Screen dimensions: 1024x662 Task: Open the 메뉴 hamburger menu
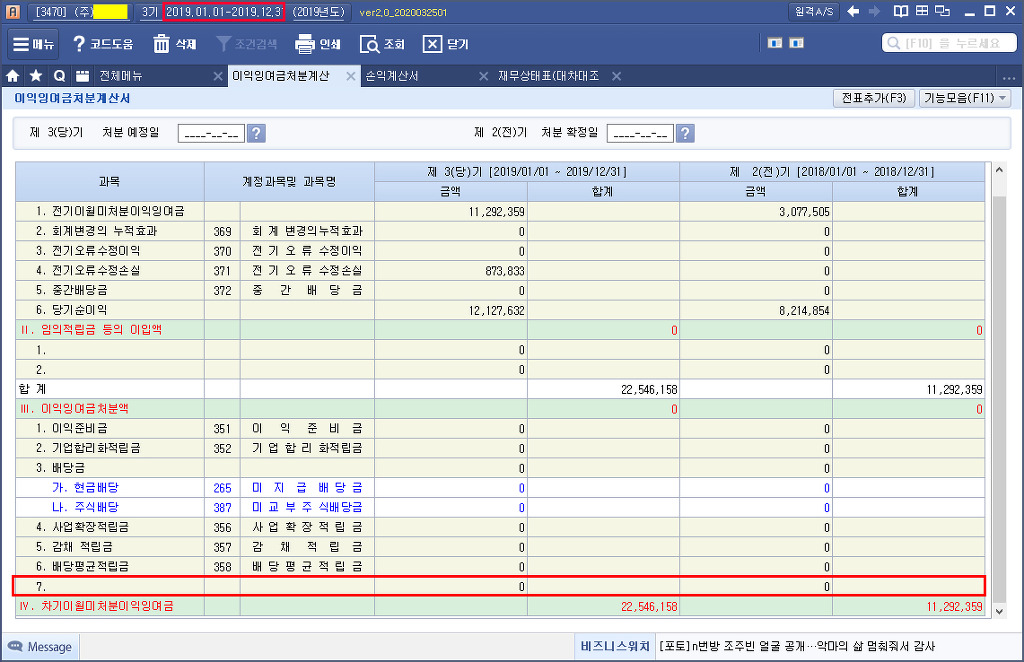coord(34,44)
